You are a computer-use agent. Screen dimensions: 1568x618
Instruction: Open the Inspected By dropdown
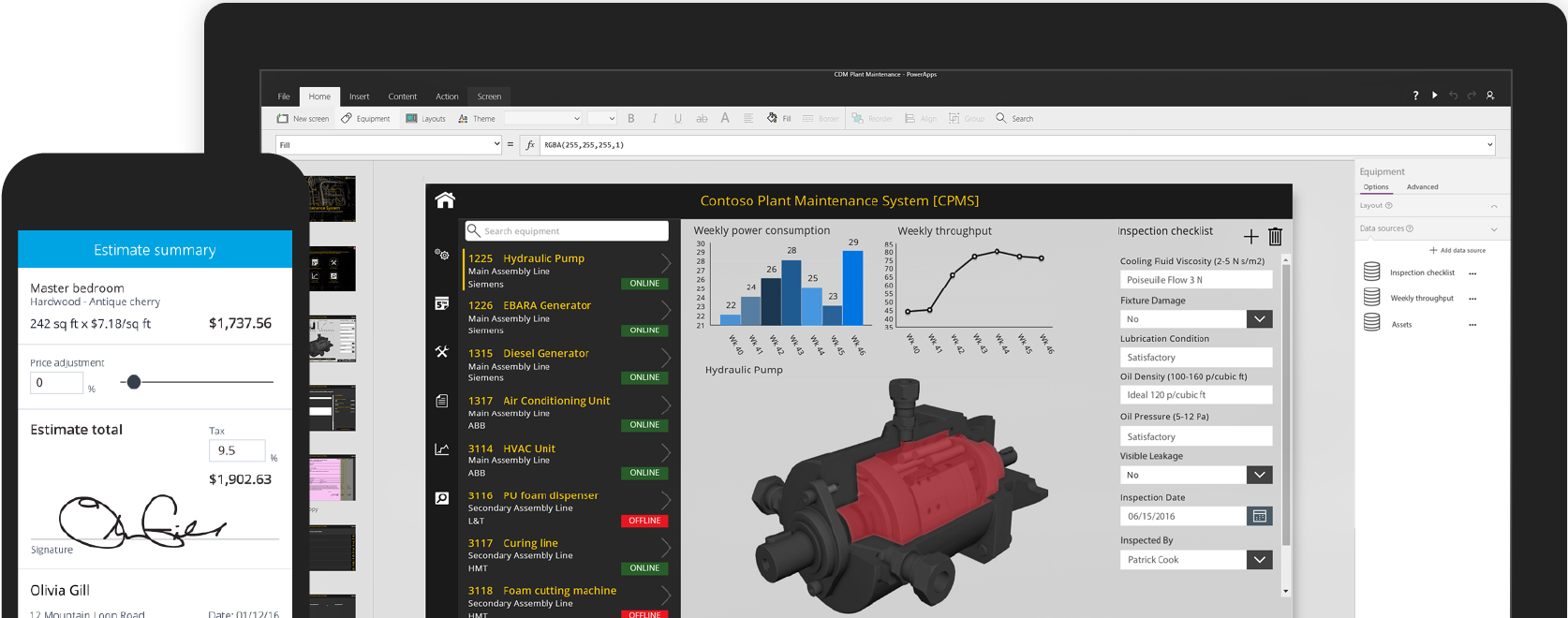[x=1260, y=560]
